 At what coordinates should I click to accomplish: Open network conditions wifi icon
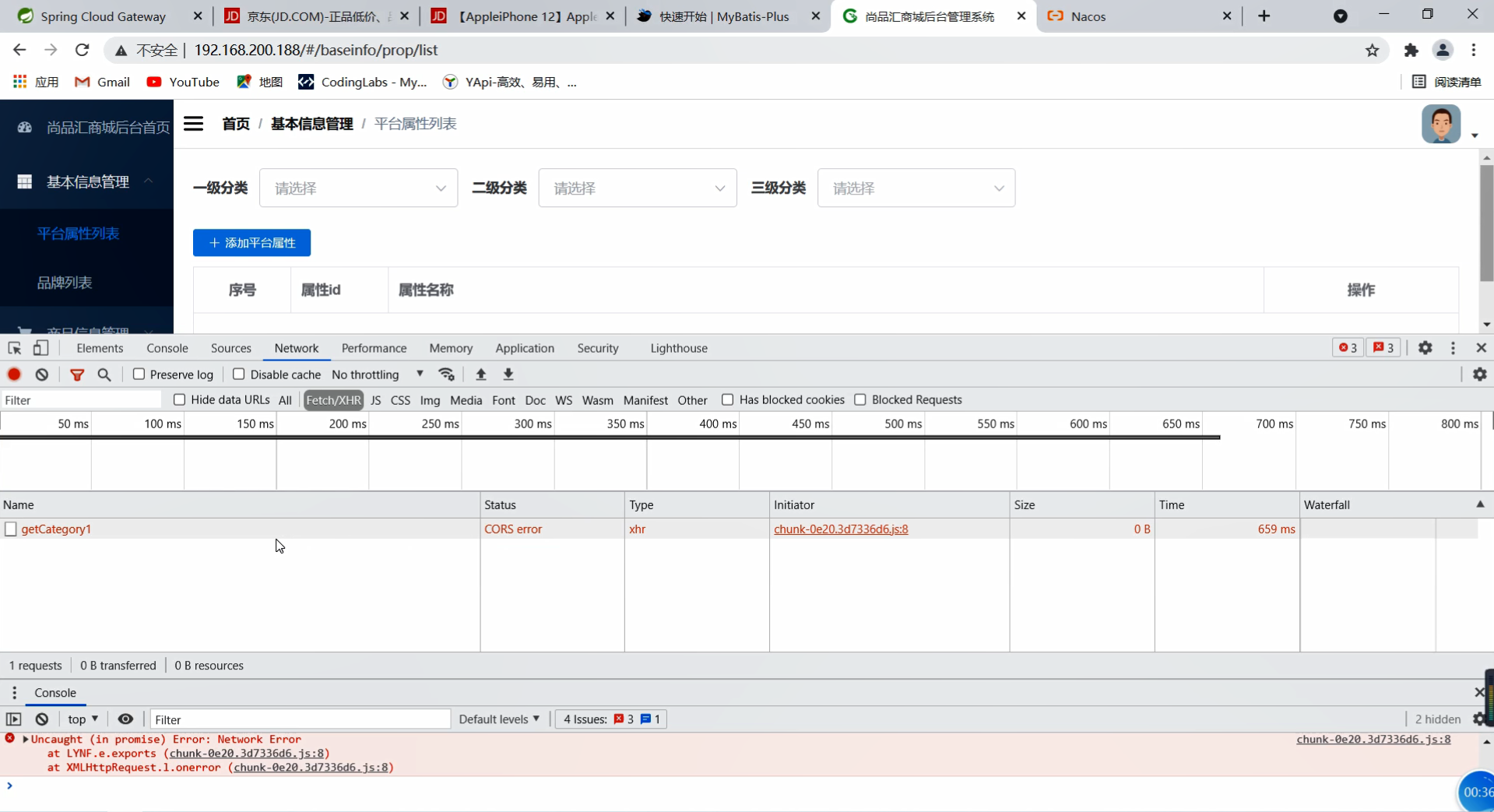[447, 374]
